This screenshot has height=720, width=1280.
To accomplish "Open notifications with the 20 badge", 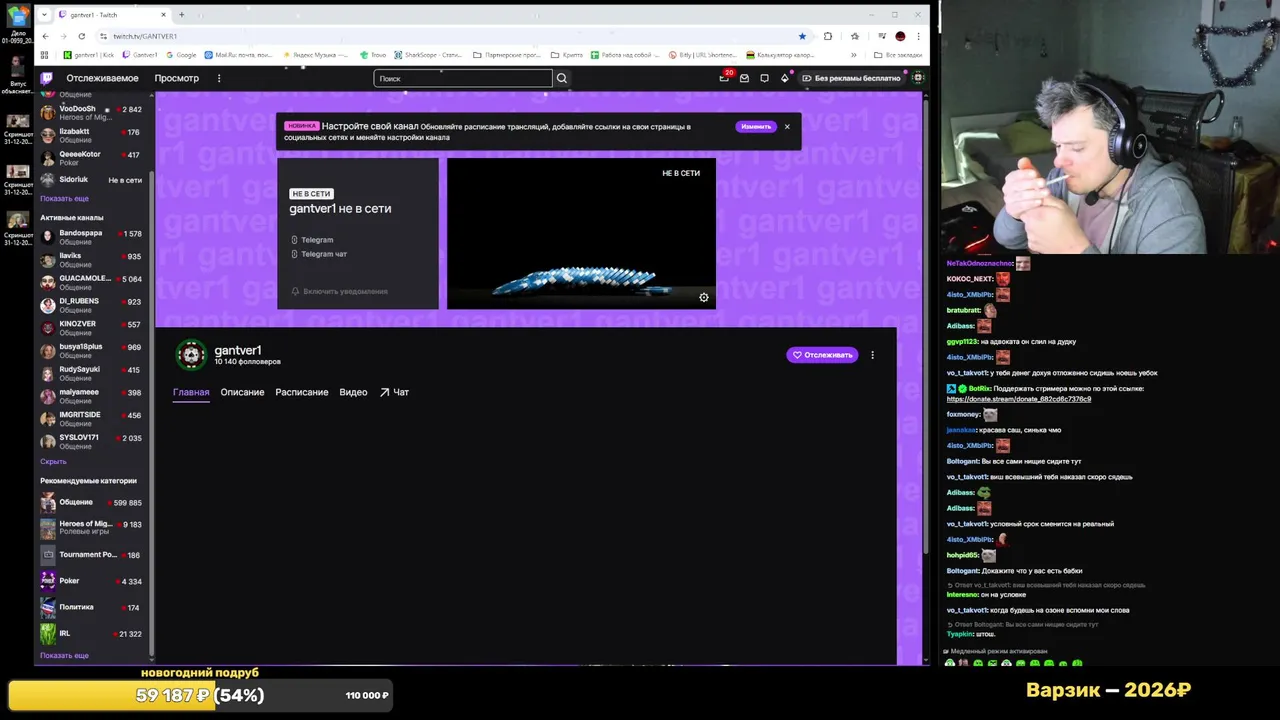I will [x=725, y=77].
